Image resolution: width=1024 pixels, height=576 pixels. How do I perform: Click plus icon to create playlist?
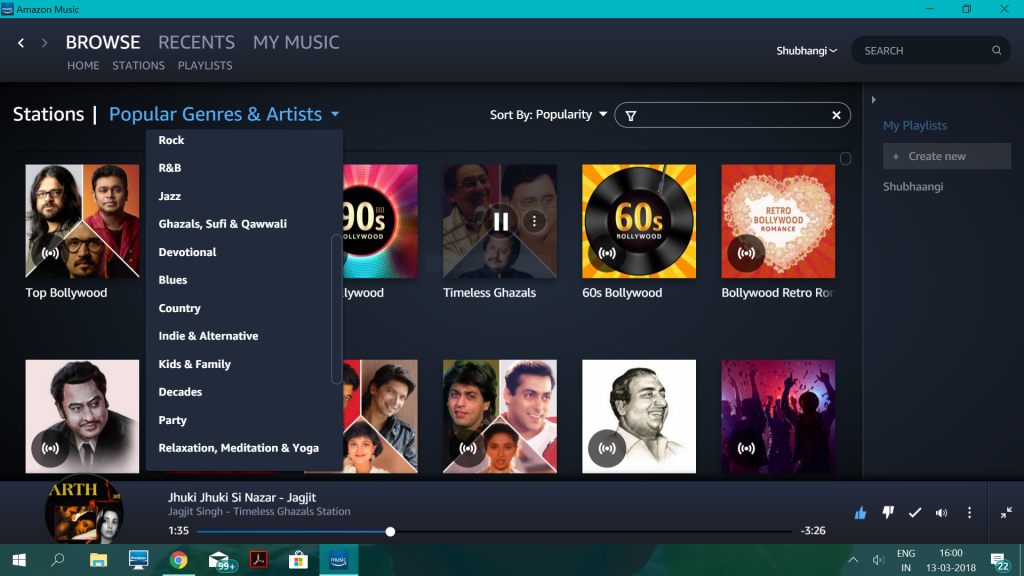point(895,157)
